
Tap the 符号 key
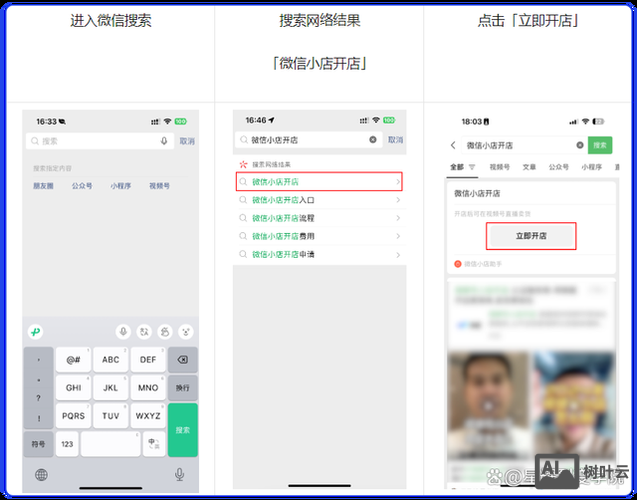pos(38,444)
